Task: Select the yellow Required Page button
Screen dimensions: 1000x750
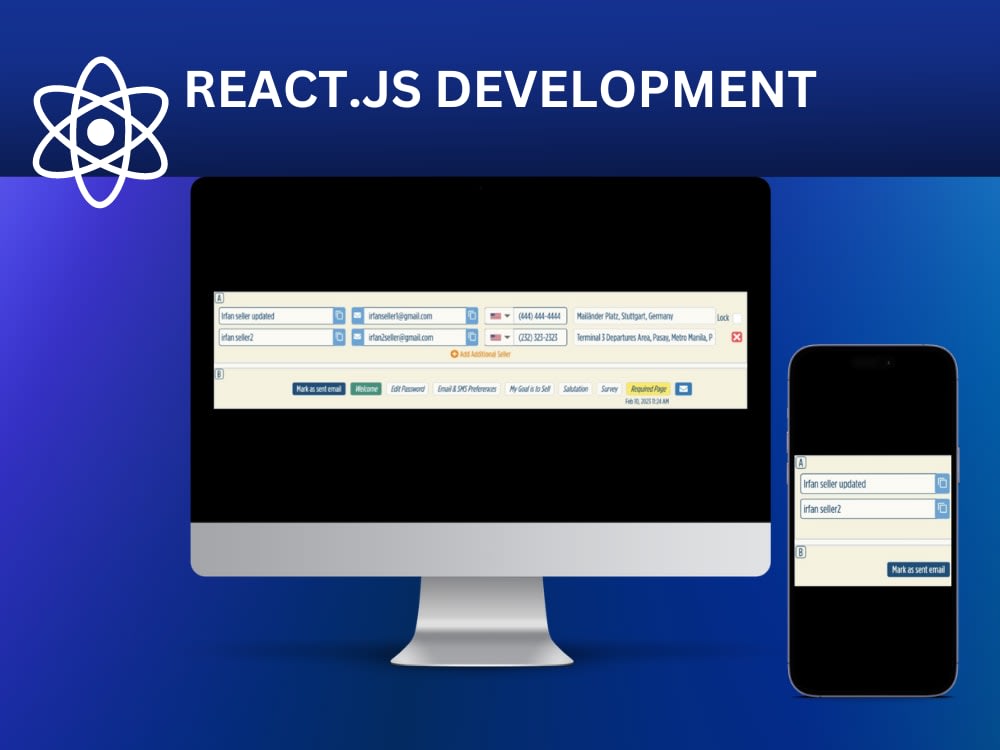Action: tap(648, 388)
